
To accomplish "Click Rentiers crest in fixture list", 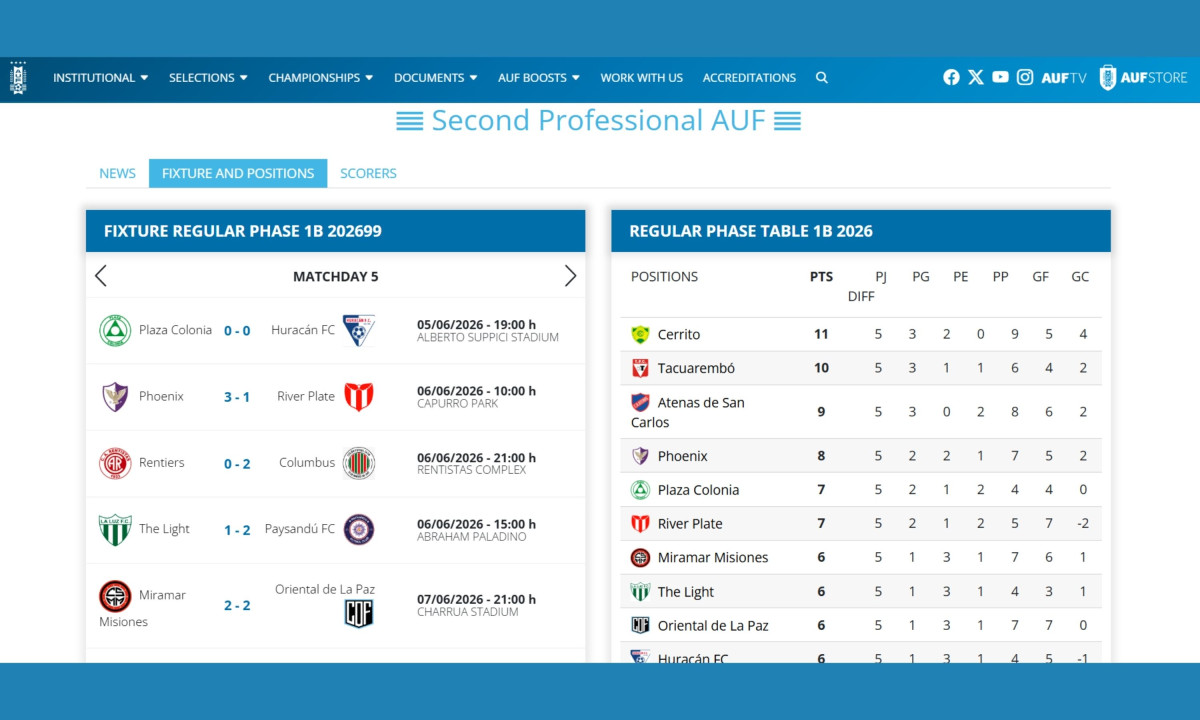I will point(115,463).
